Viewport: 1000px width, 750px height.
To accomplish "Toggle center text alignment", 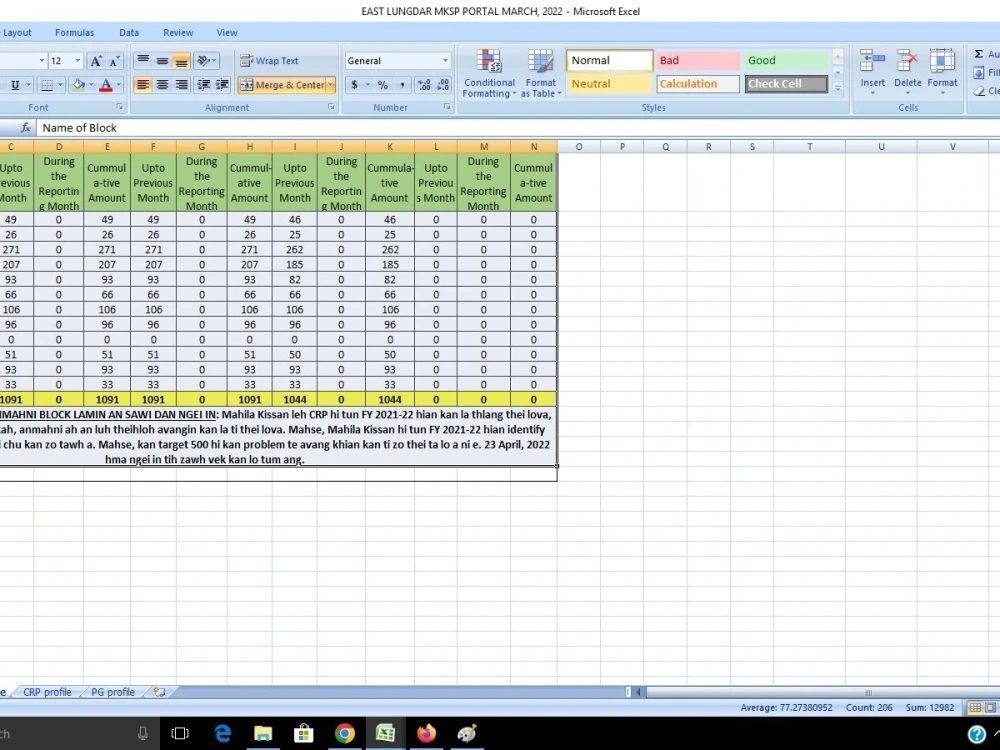I will pyautogui.click(x=160, y=84).
